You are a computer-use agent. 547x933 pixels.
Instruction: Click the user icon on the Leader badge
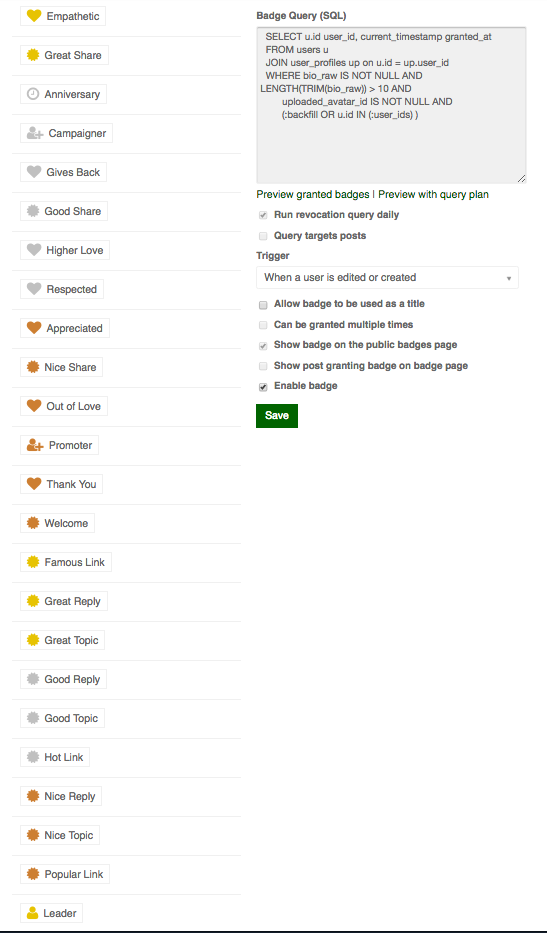point(33,913)
